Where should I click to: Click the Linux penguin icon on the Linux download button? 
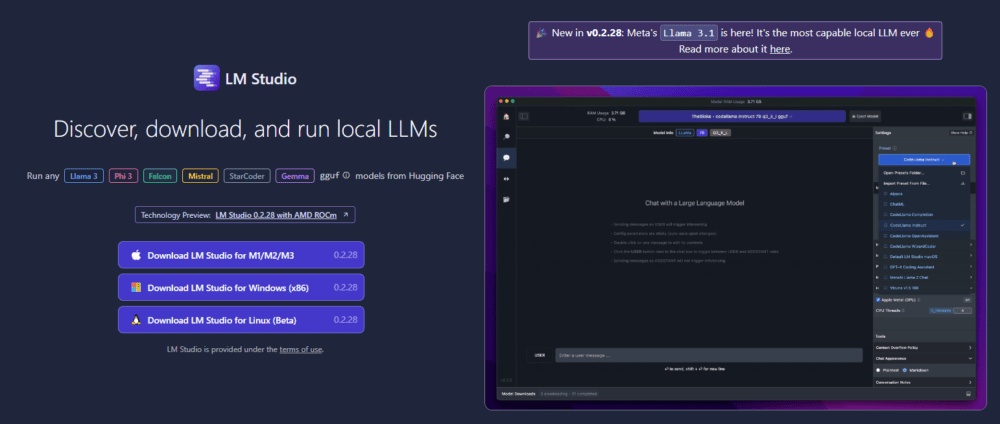tap(136, 320)
